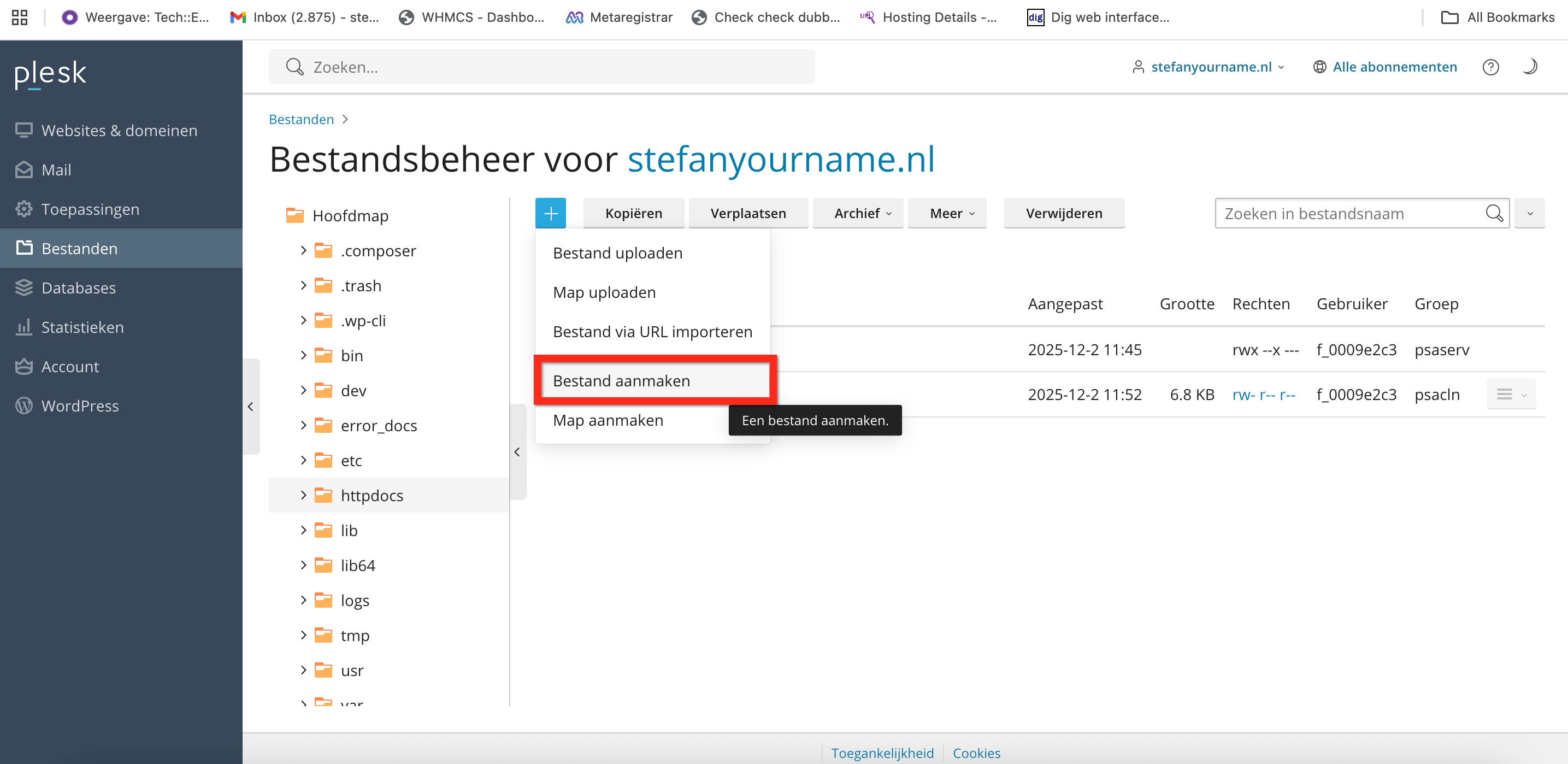Open WordPress in the sidebar
1568x764 pixels.
(x=80, y=405)
